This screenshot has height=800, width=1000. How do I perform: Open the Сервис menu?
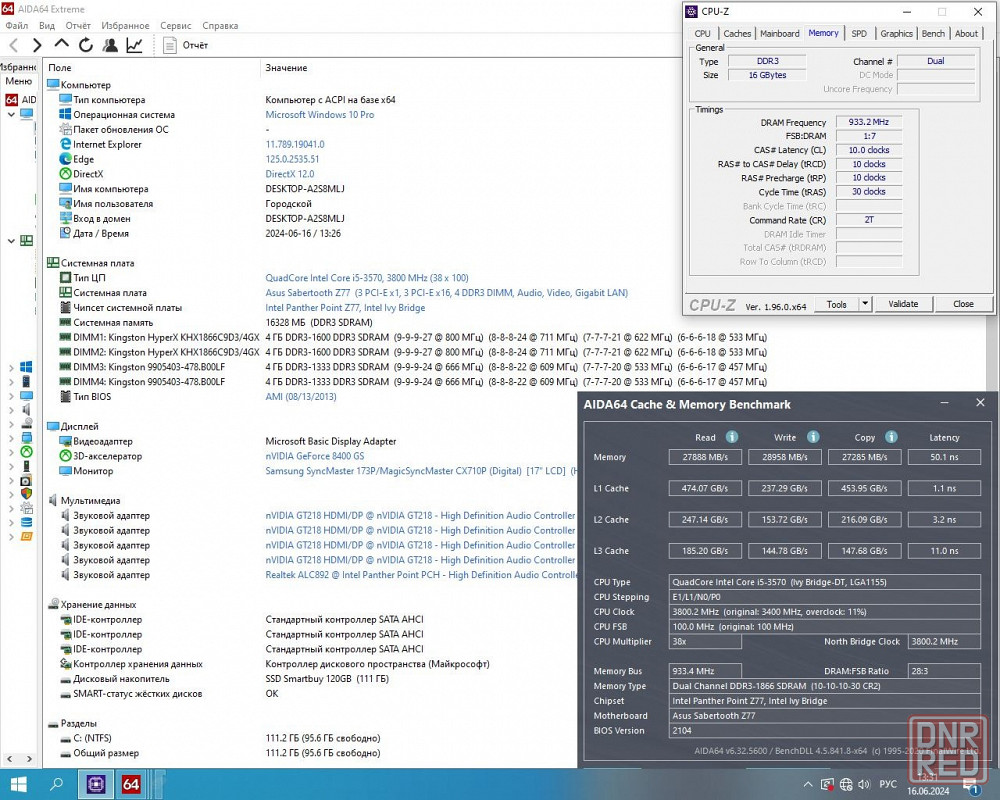click(175, 26)
